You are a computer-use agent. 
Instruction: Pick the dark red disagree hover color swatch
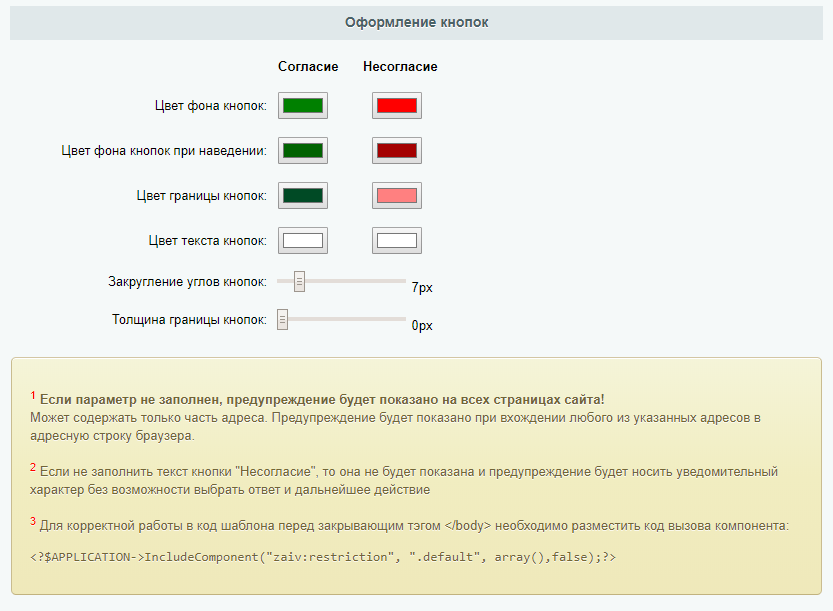click(x=396, y=150)
